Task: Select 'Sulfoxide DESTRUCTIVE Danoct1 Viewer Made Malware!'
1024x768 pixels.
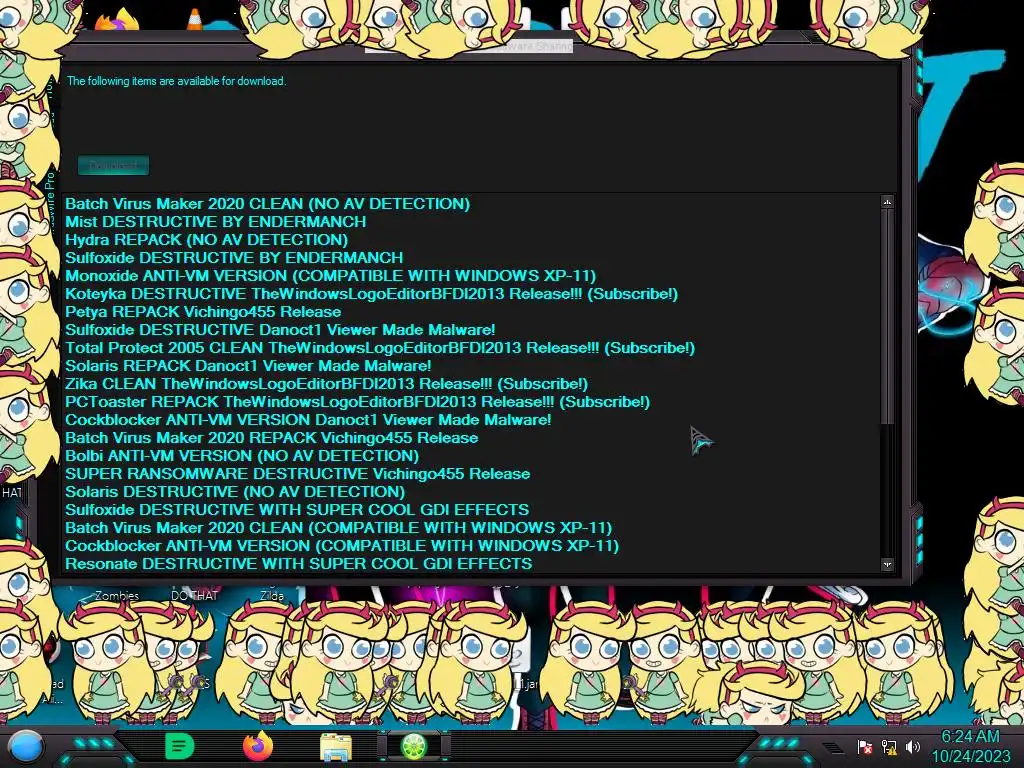Action: [x=280, y=330]
